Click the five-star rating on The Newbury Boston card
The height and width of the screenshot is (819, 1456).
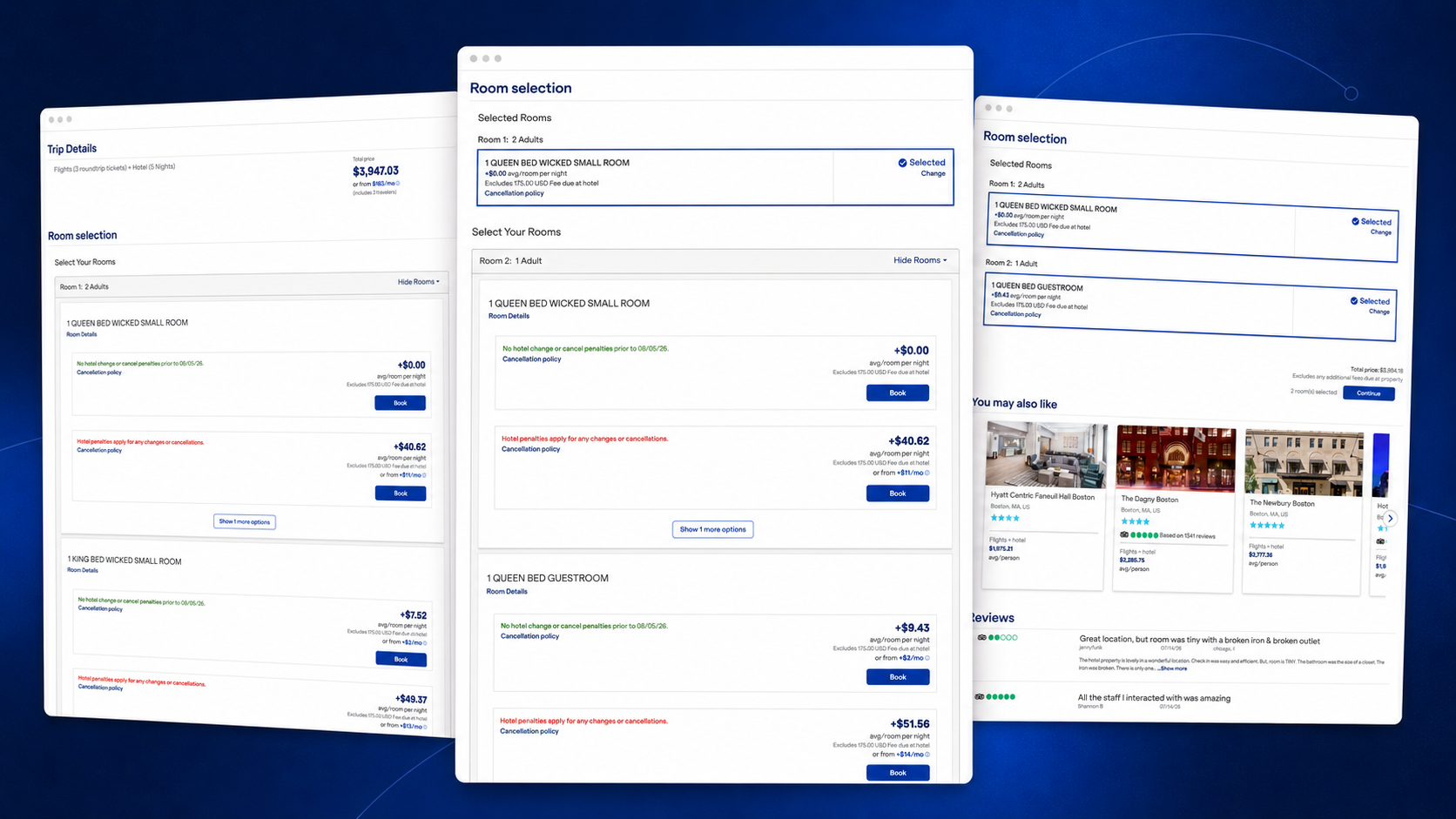tap(1267, 526)
